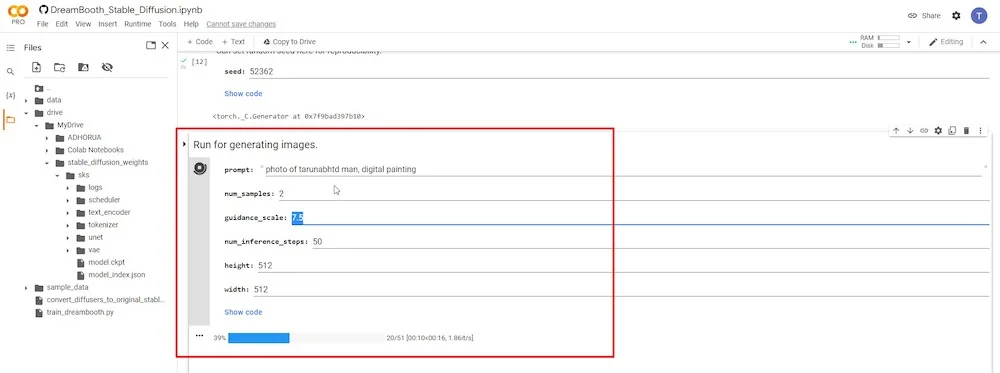This screenshot has width=1000, height=373.
Task: Show code for the seed cell
Action: pyautogui.click(x=243, y=94)
